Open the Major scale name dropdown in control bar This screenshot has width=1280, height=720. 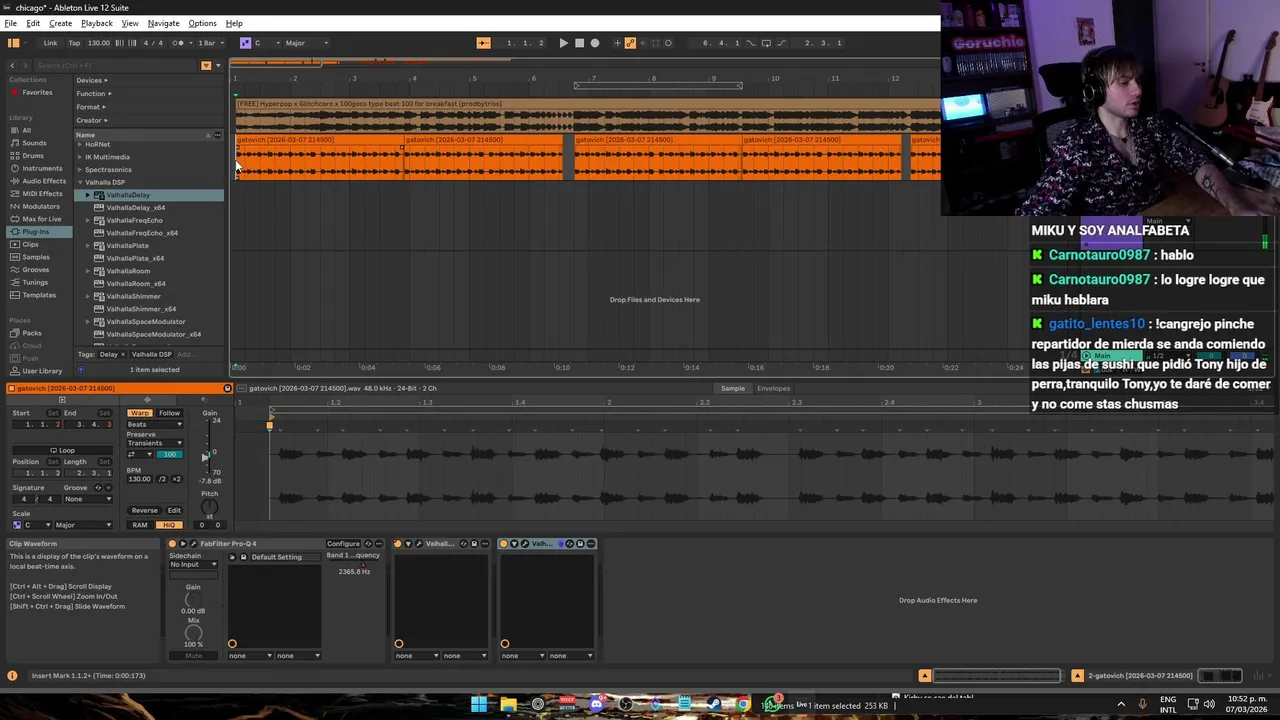tap(306, 43)
